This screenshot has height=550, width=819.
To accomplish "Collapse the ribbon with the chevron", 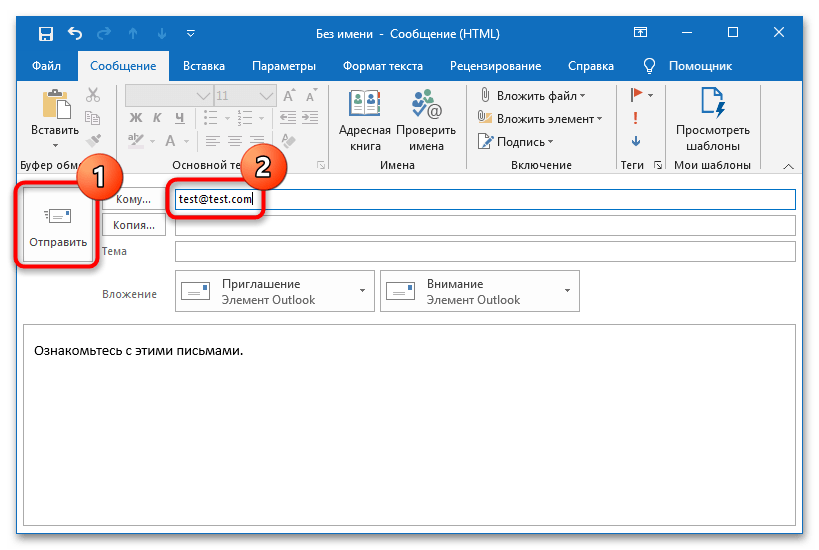I will pos(788,166).
